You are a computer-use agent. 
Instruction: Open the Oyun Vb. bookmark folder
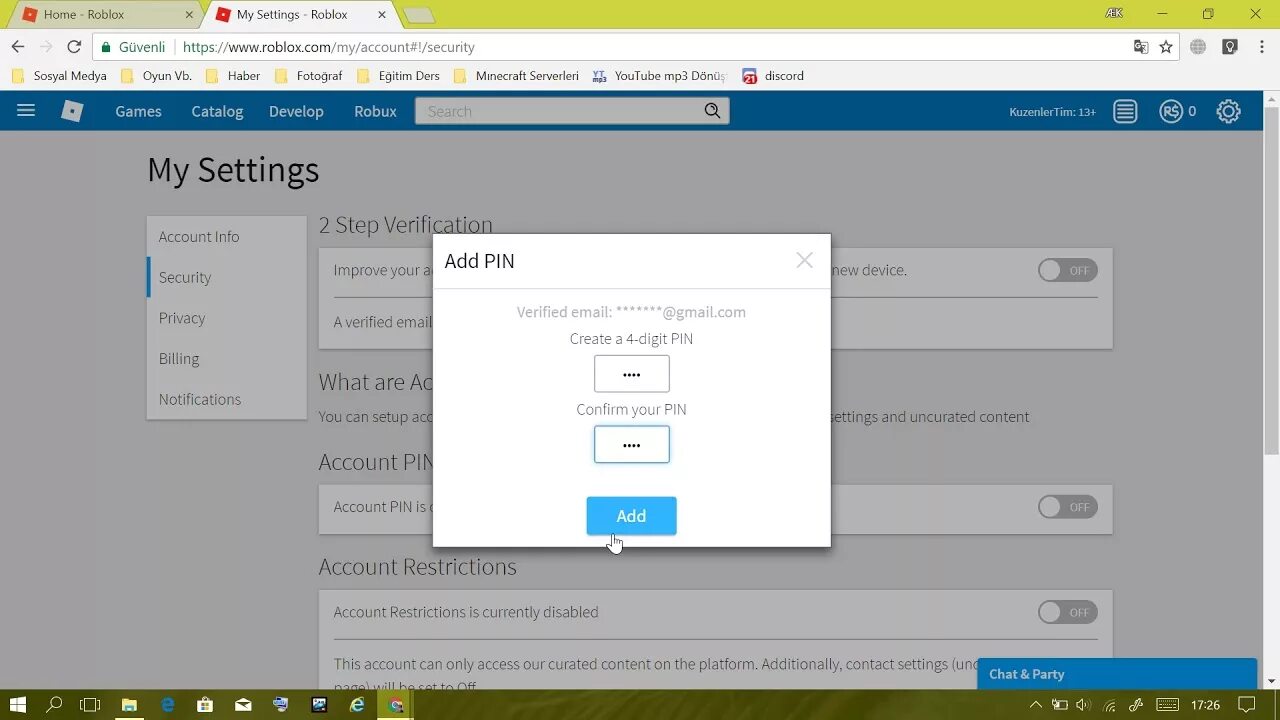click(157, 76)
